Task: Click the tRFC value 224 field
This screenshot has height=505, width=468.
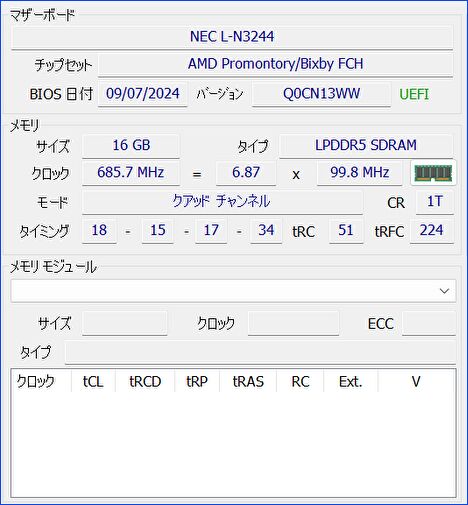Action: pos(432,231)
